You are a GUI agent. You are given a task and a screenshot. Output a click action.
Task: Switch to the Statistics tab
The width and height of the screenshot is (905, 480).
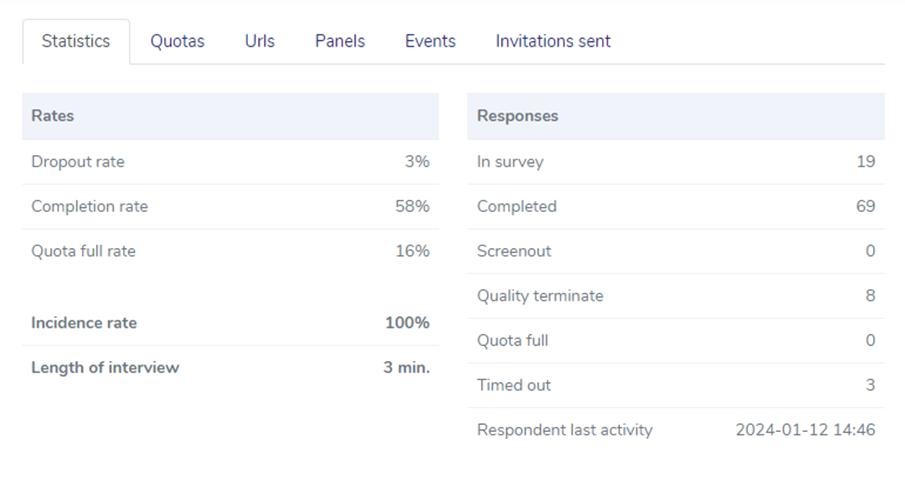pos(76,42)
